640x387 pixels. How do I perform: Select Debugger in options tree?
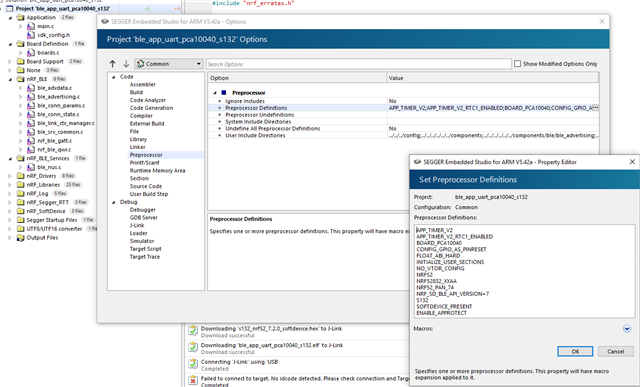pyautogui.click(x=143, y=210)
